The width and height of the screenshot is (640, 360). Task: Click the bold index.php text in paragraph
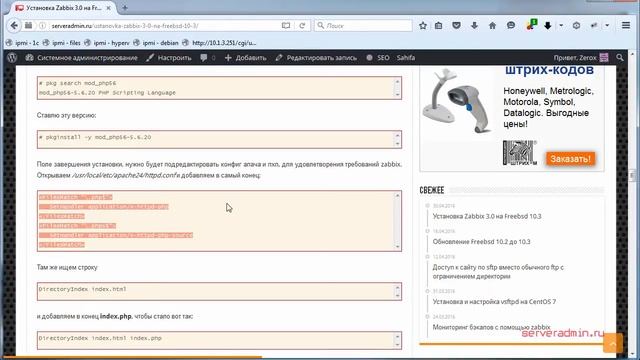[x=116, y=316]
